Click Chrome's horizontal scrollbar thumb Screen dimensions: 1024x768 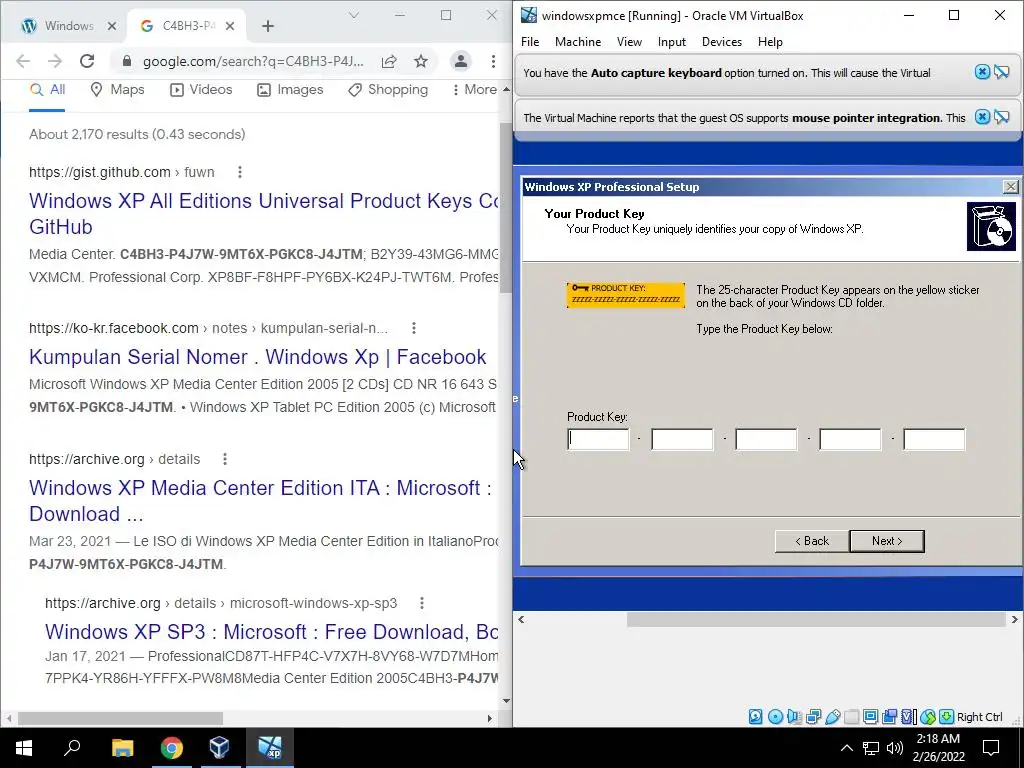[120, 718]
